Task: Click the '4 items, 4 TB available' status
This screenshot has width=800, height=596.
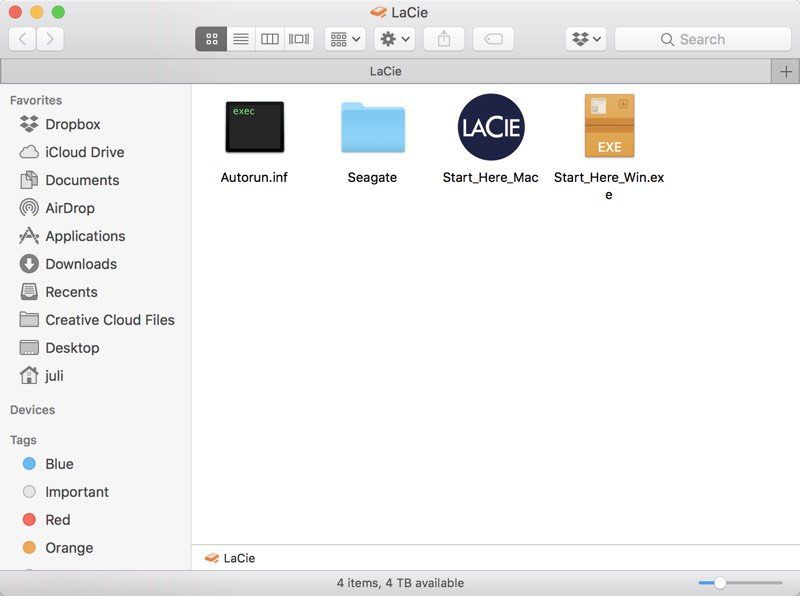Action: tap(400, 583)
